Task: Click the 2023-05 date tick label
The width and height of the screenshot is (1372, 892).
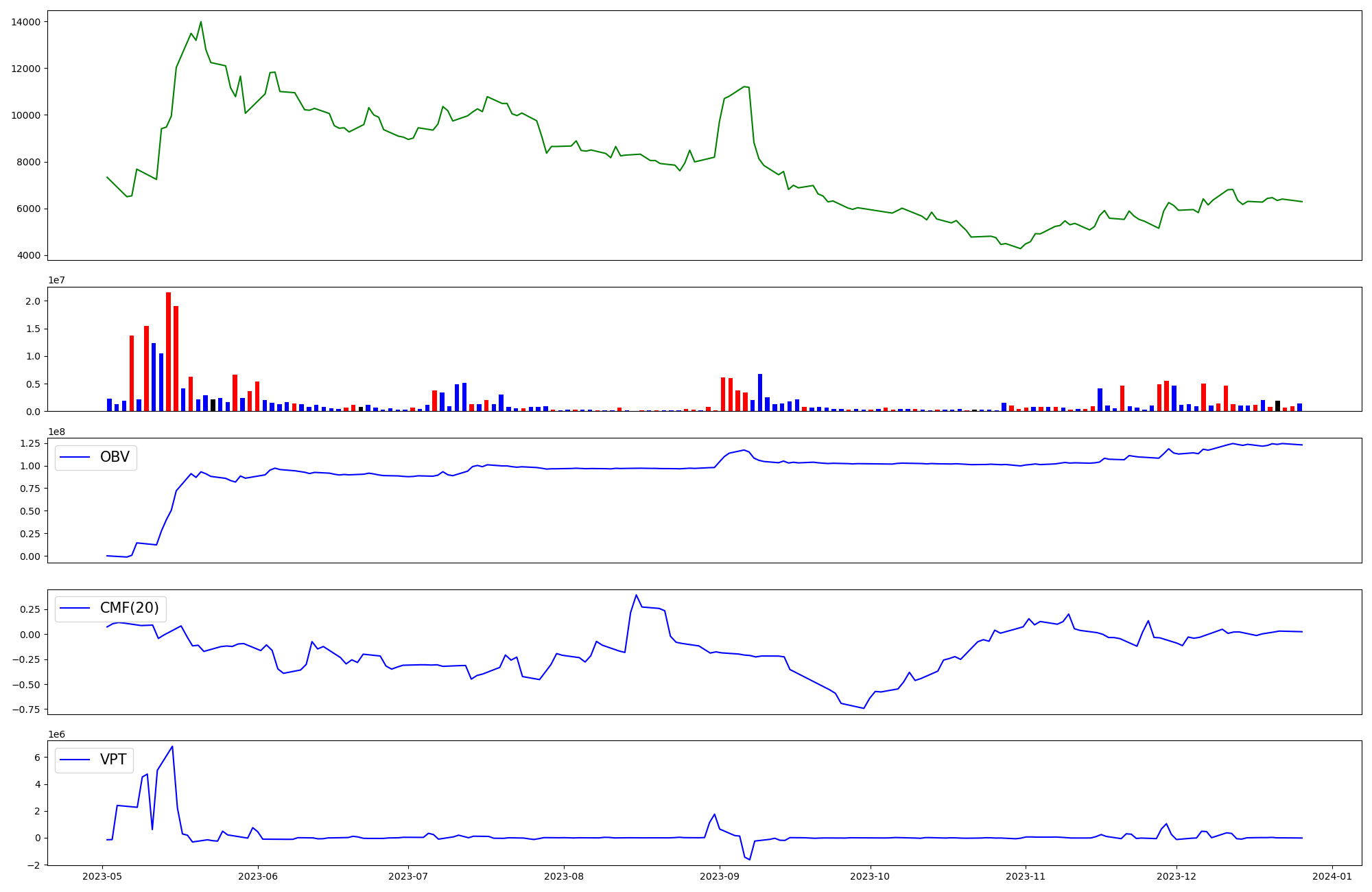Action: click(x=103, y=876)
